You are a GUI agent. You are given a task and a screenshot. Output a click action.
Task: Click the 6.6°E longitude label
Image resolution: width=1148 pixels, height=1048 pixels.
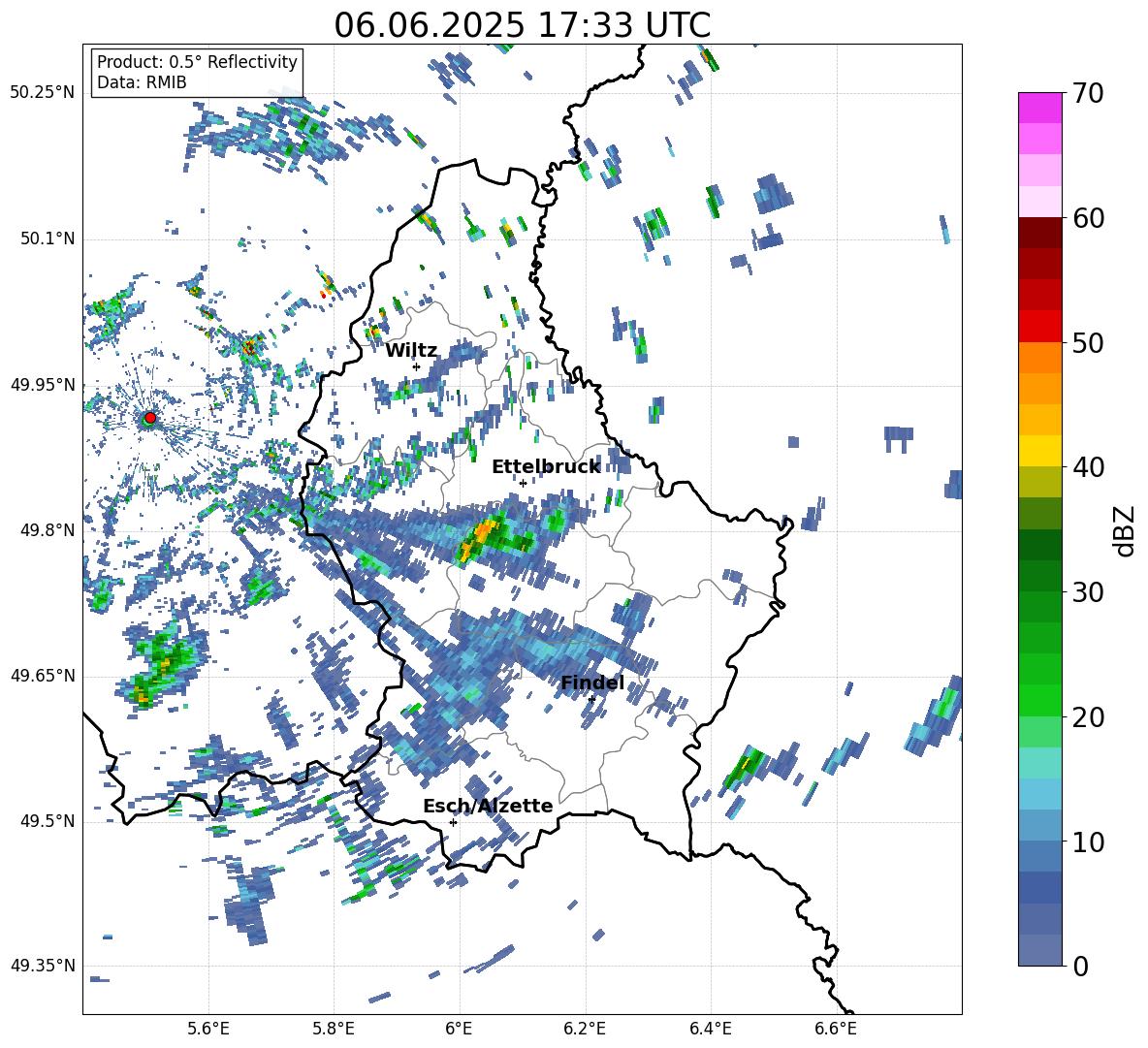(x=836, y=1029)
